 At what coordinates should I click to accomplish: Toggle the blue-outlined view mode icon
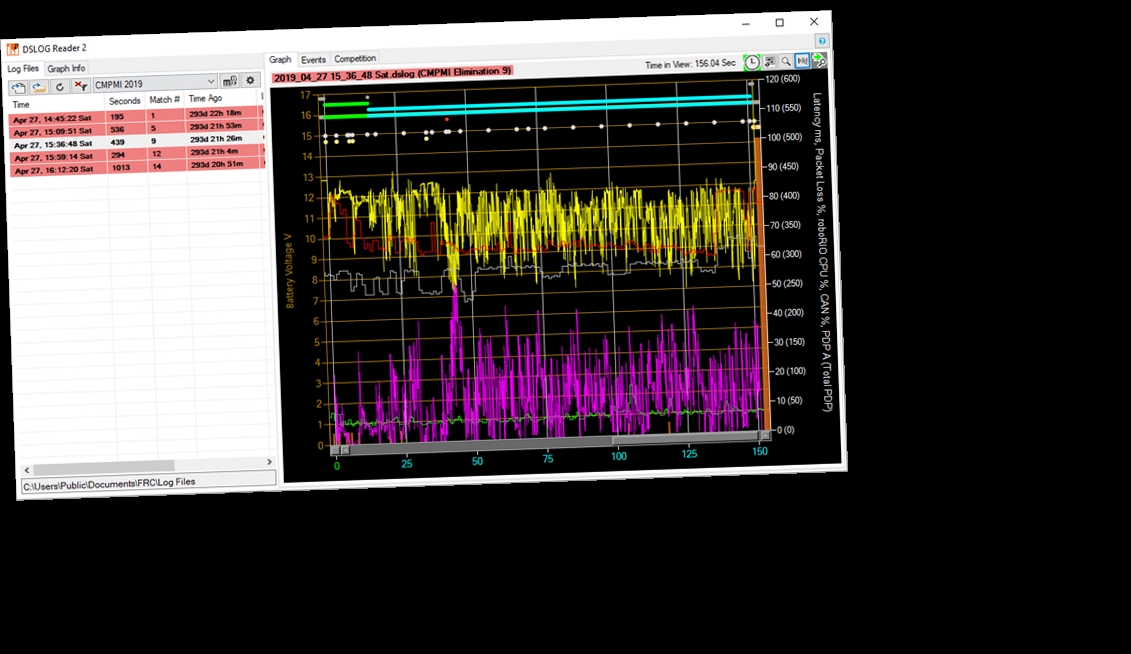[802, 61]
